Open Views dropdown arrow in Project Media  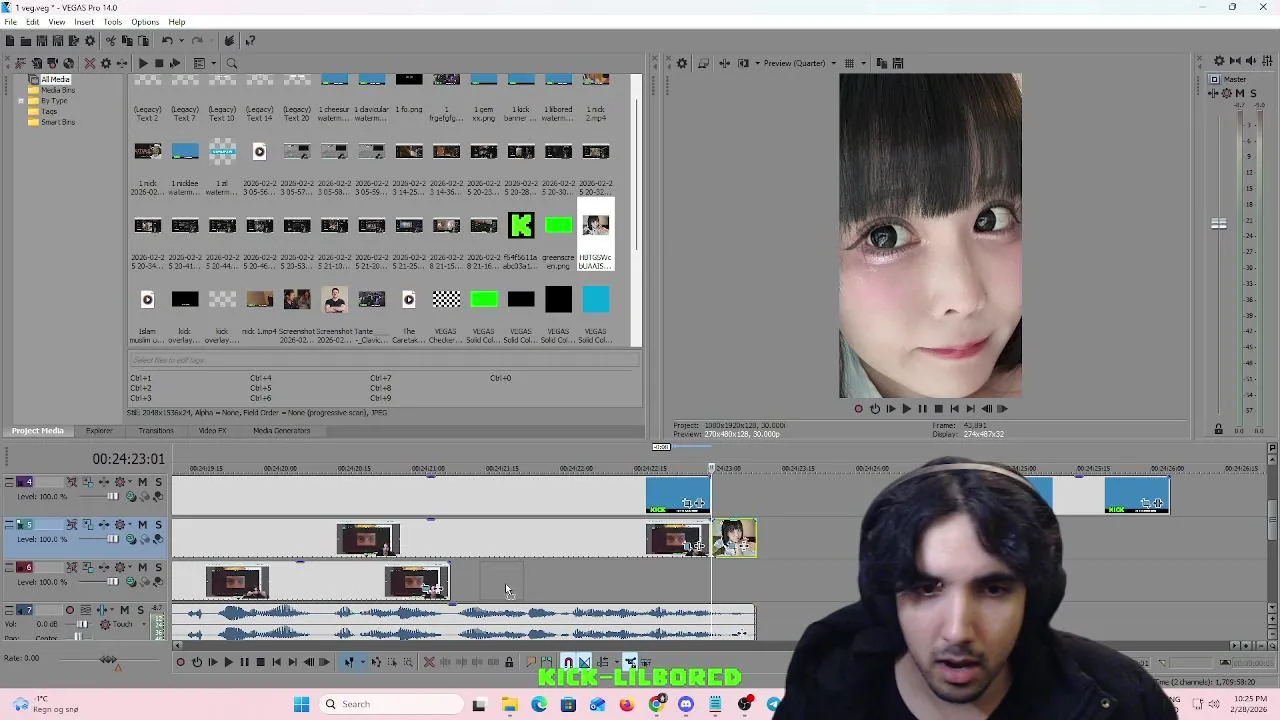tap(214, 63)
